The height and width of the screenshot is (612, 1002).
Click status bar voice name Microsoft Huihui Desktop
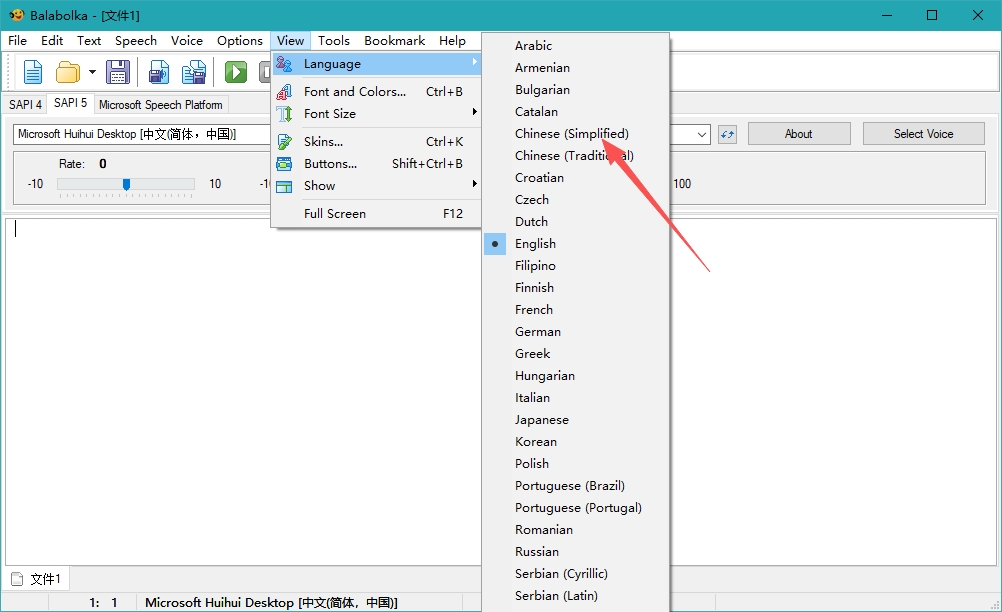click(271, 602)
